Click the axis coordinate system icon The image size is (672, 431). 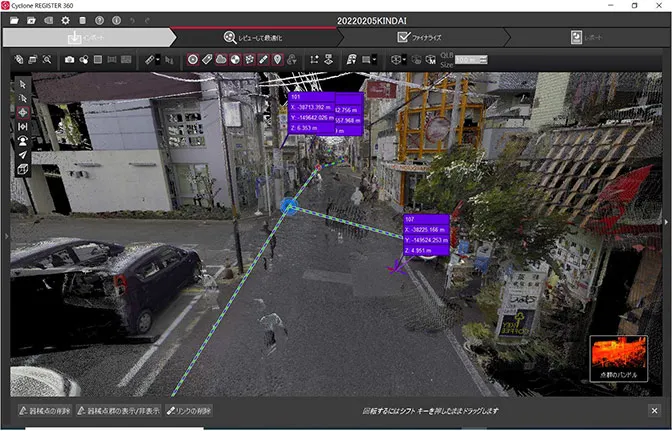point(314,60)
